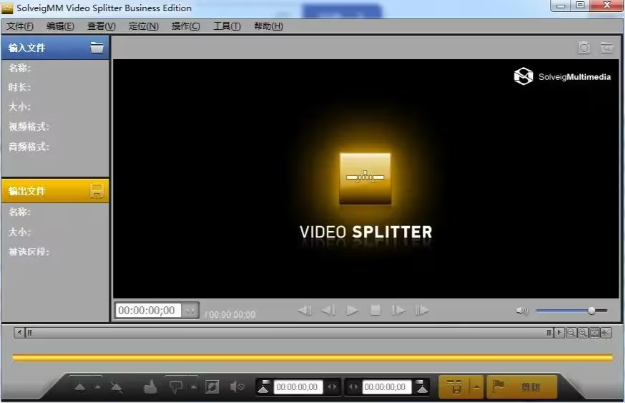Play the video
Image resolution: width=625 pixels, height=403 pixels.
pyautogui.click(x=352, y=310)
